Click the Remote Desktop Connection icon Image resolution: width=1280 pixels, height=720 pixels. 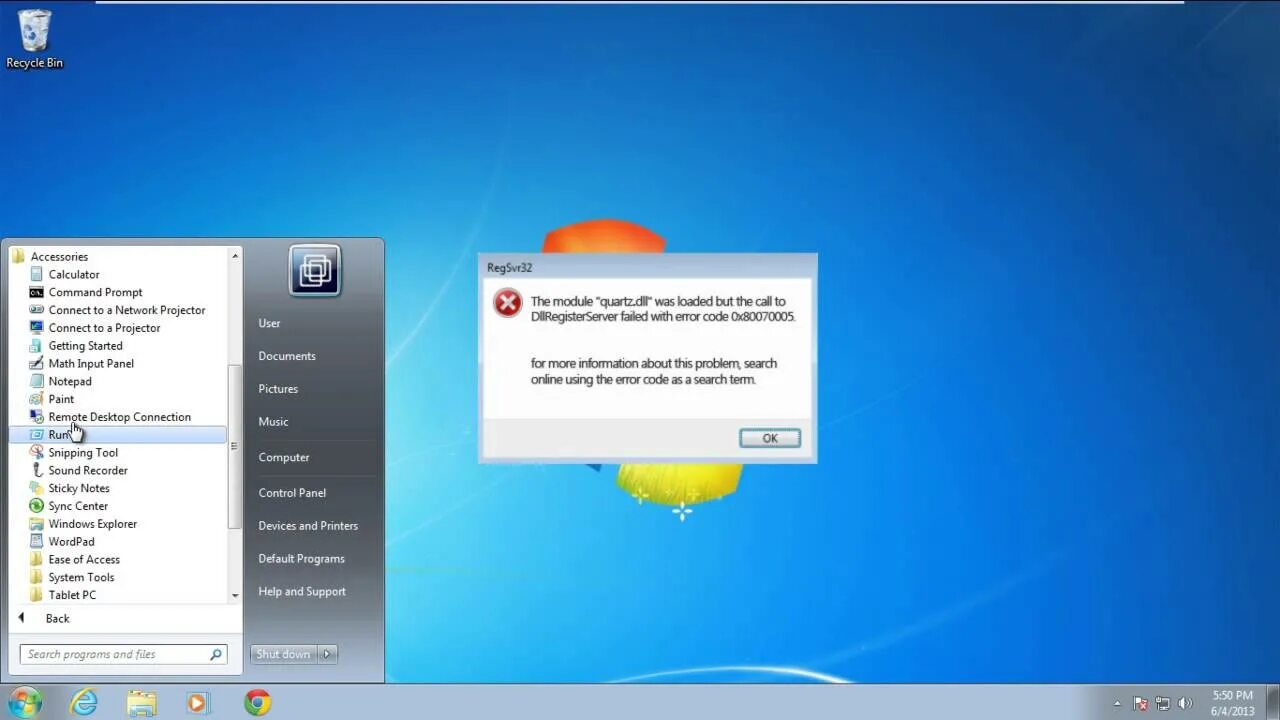click(x=37, y=417)
